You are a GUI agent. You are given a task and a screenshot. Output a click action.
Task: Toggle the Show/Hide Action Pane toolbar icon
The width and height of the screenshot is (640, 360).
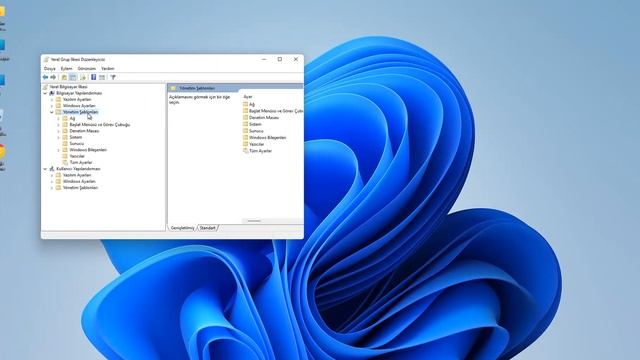pos(102,77)
